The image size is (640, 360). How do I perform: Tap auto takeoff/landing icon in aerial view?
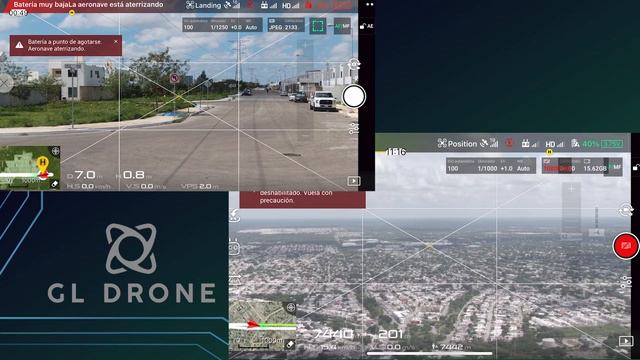[x=234, y=215]
